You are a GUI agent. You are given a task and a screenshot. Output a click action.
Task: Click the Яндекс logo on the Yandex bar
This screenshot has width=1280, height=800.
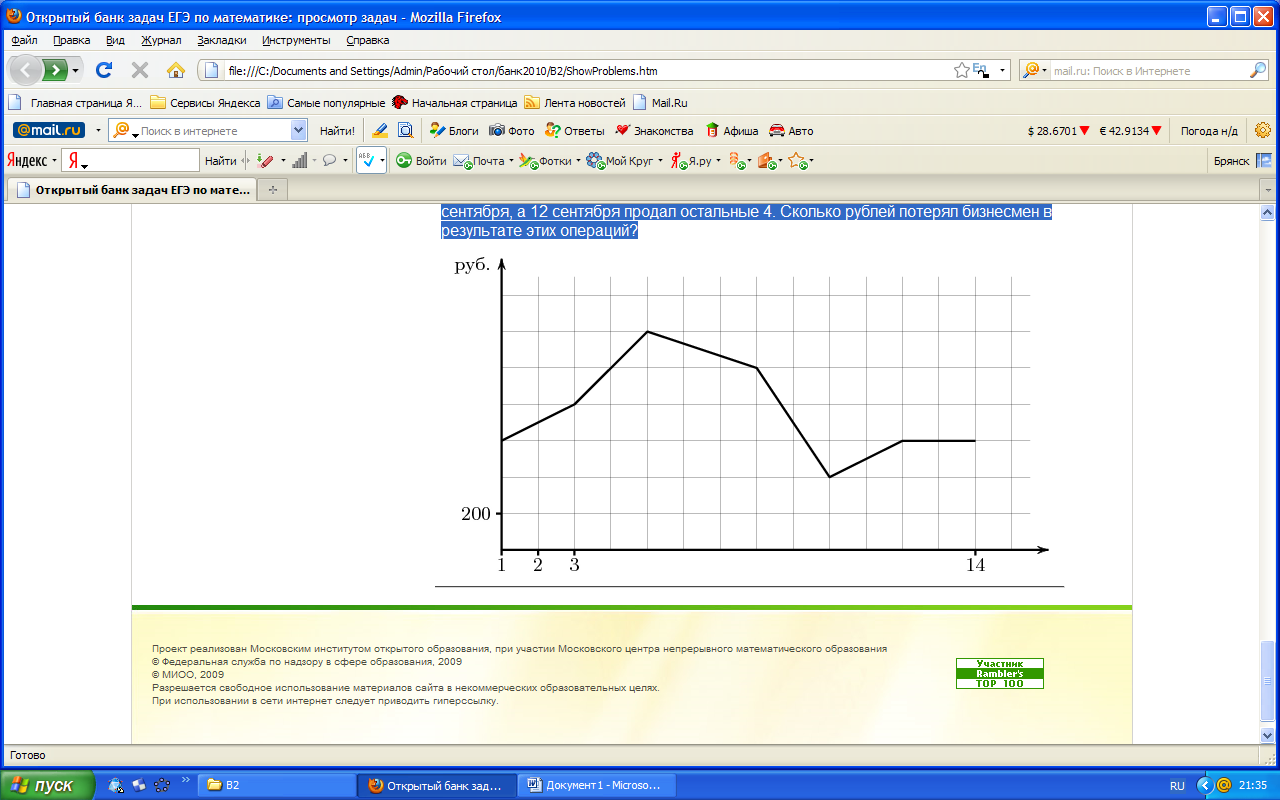pos(26,160)
